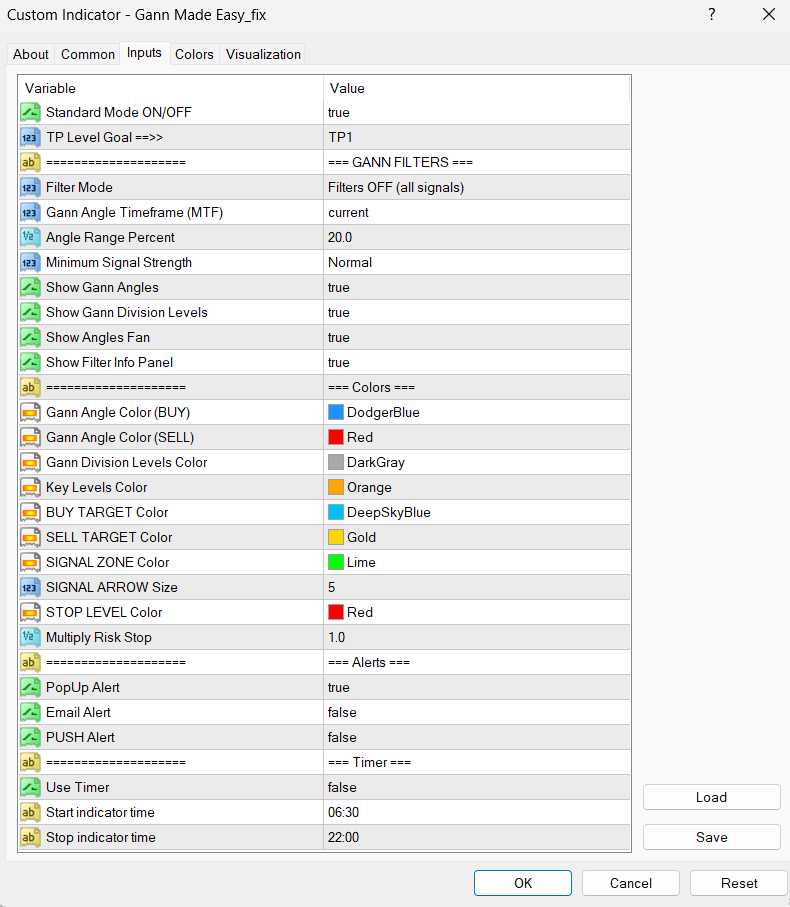Switch to the Colors tab
790x907 pixels.
pyautogui.click(x=194, y=54)
